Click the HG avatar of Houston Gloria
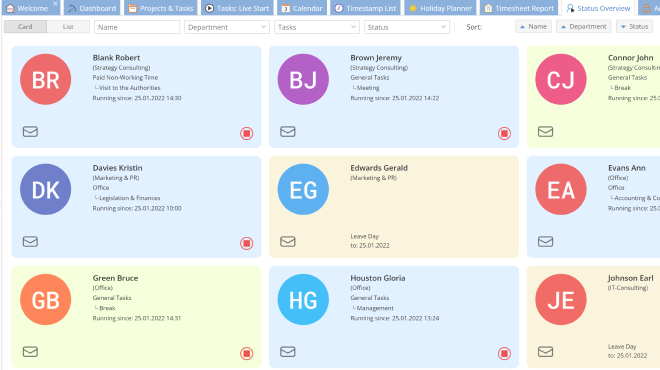This screenshot has width=660, height=370. (303, 300)
